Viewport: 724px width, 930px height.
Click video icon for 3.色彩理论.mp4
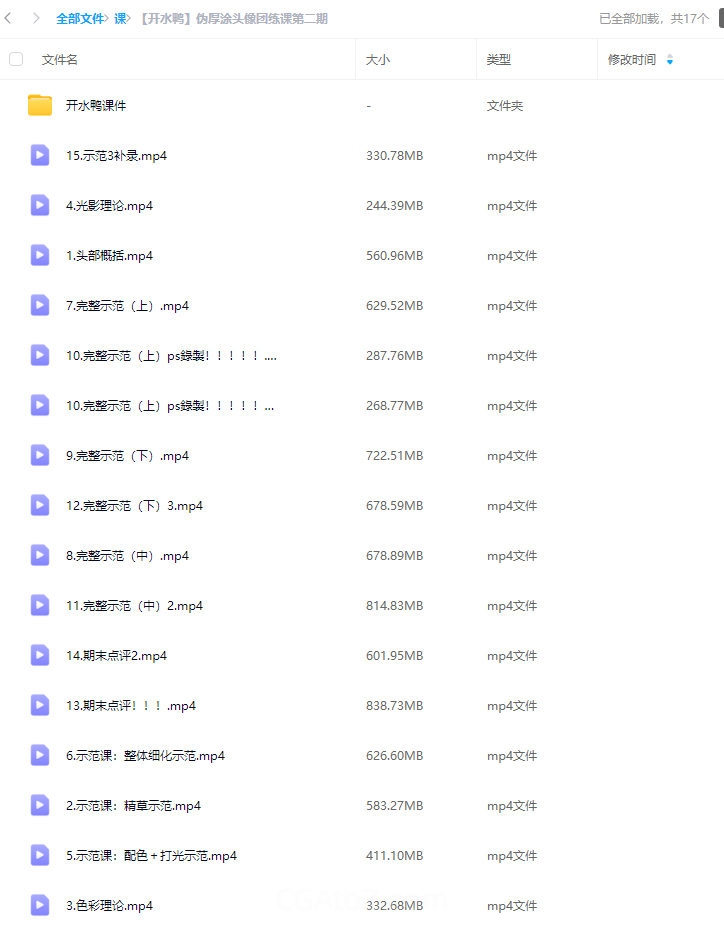[40, 906]
